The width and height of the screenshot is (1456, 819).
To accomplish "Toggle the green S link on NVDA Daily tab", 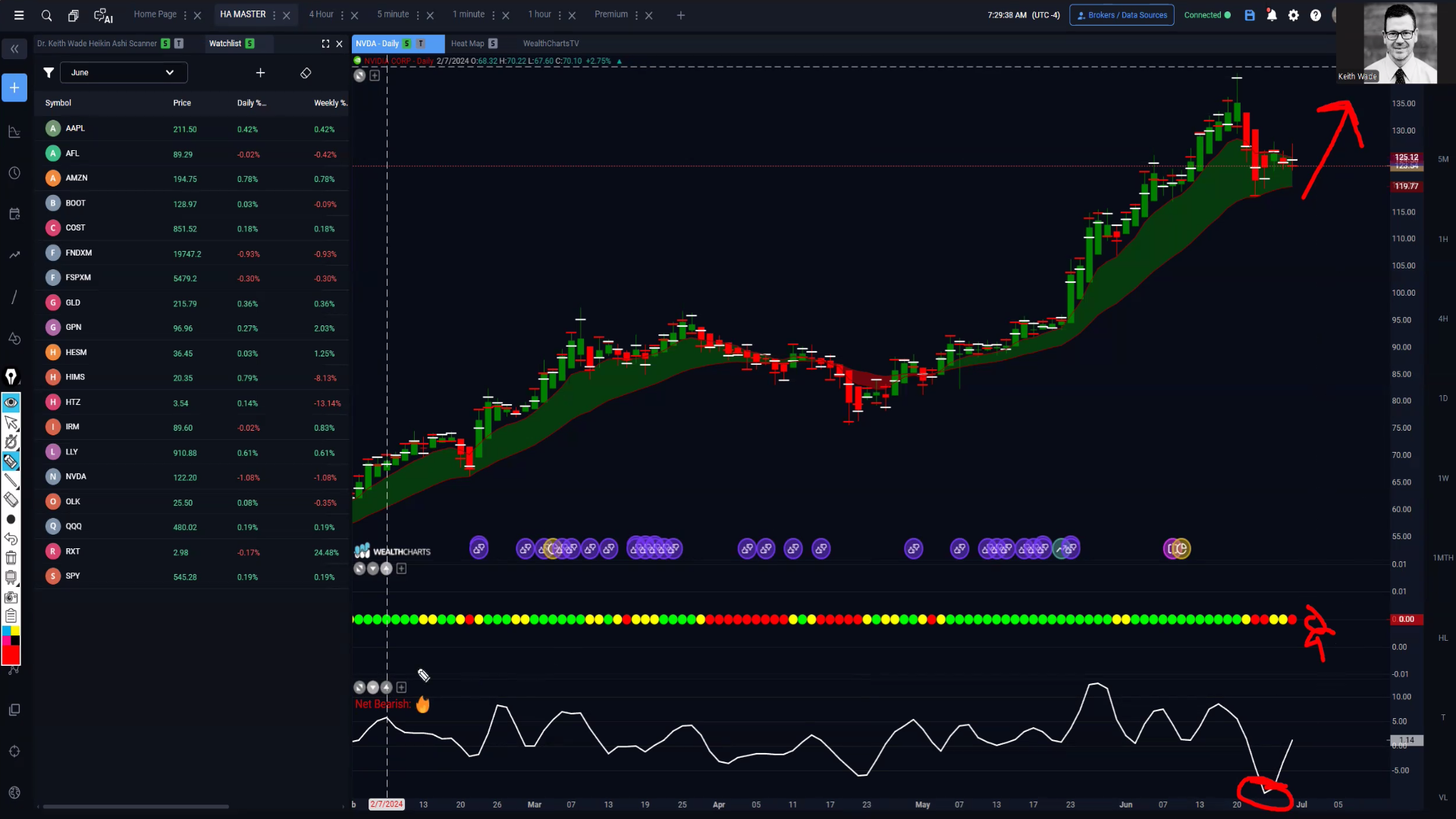I will coord(406,44).
